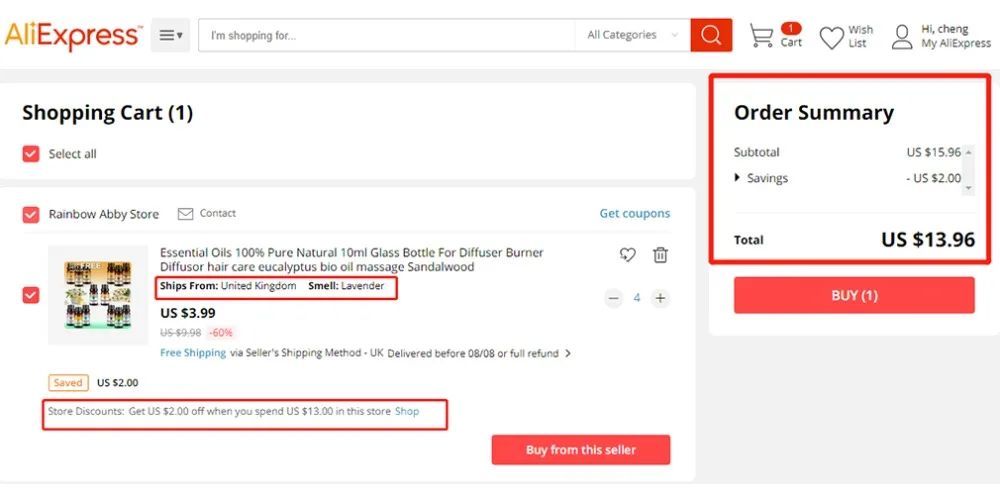Toggle the Essential Oils item checkbox
The image size is (1000, 495).
31,295
